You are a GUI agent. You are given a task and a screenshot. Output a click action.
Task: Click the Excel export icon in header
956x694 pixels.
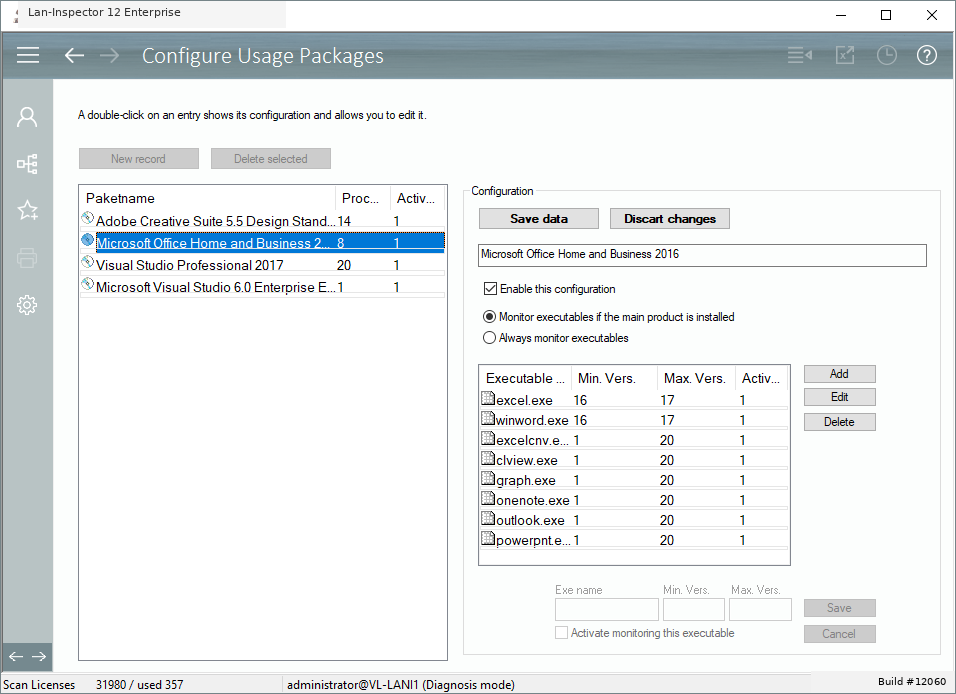pos(845,55)
